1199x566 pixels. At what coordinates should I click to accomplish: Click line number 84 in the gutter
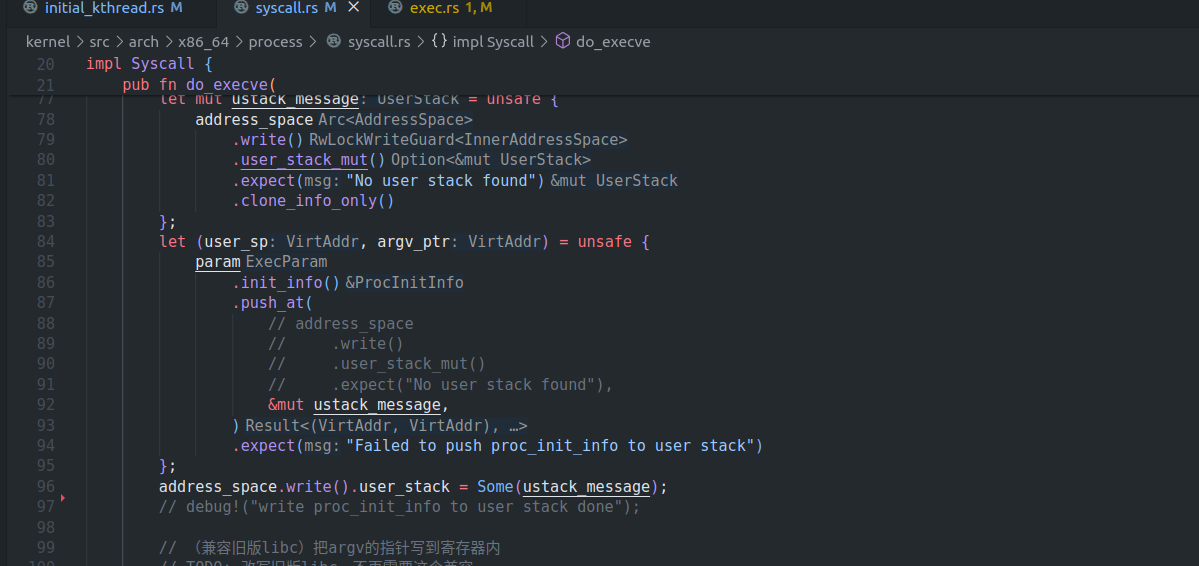45,242
